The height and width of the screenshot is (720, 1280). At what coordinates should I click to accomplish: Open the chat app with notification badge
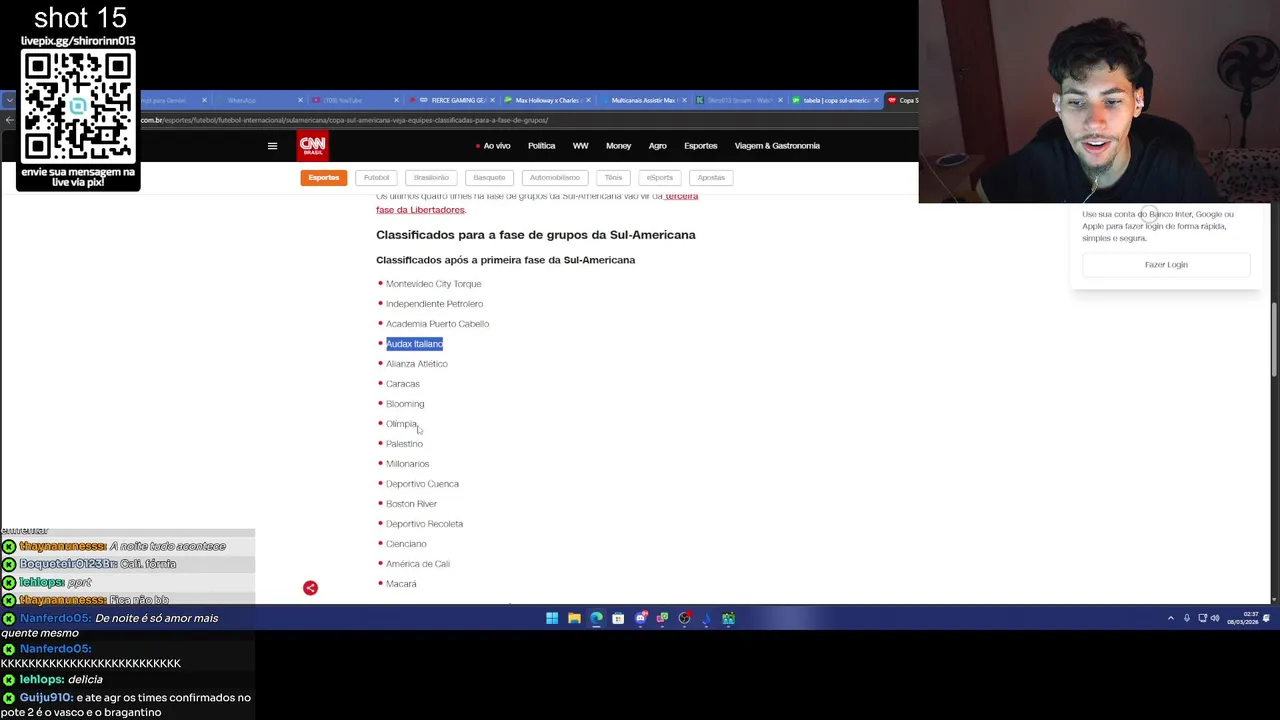click(640, 619)
